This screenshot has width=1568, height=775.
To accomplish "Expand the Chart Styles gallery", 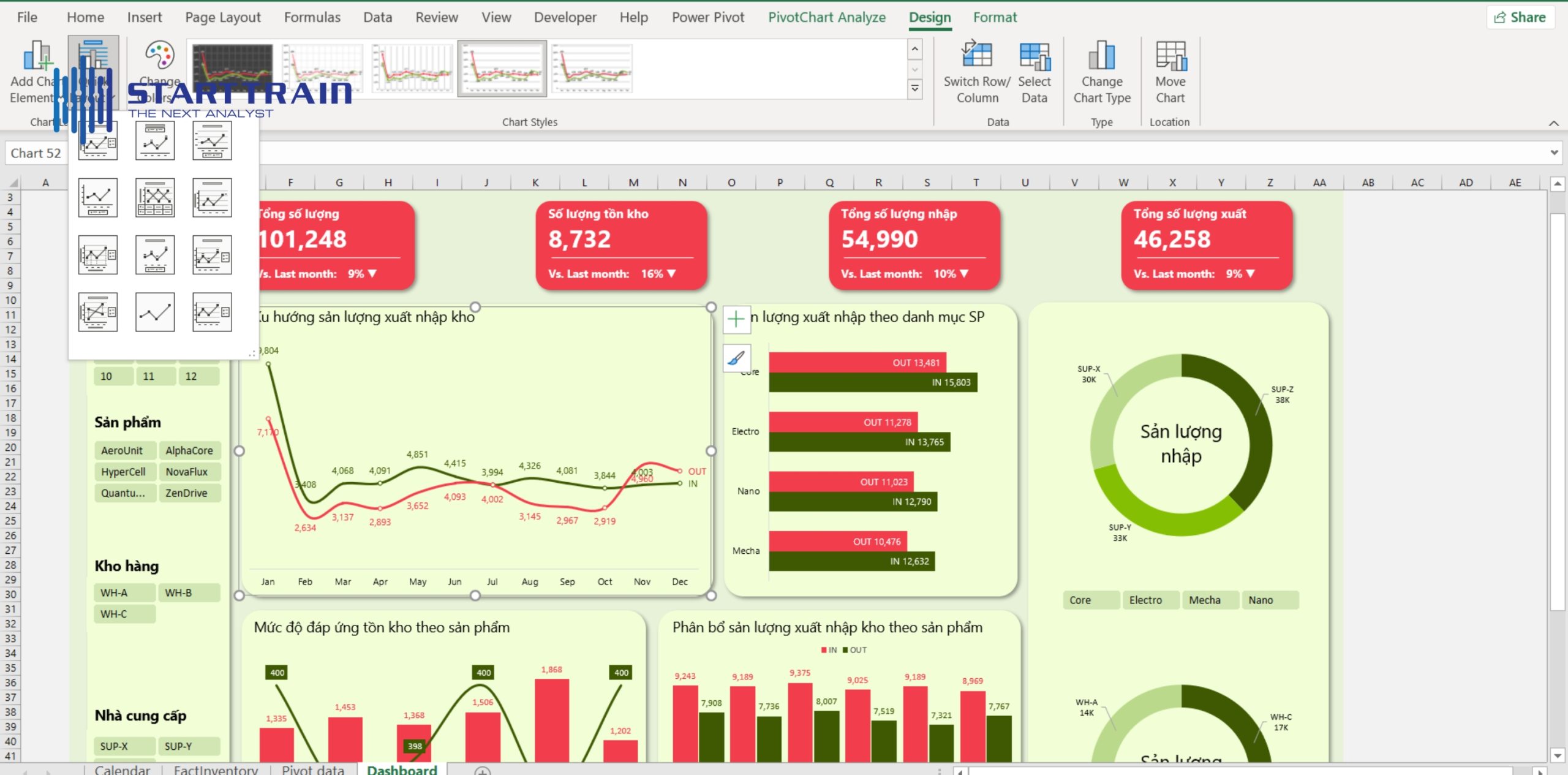I will coord(914,89).
